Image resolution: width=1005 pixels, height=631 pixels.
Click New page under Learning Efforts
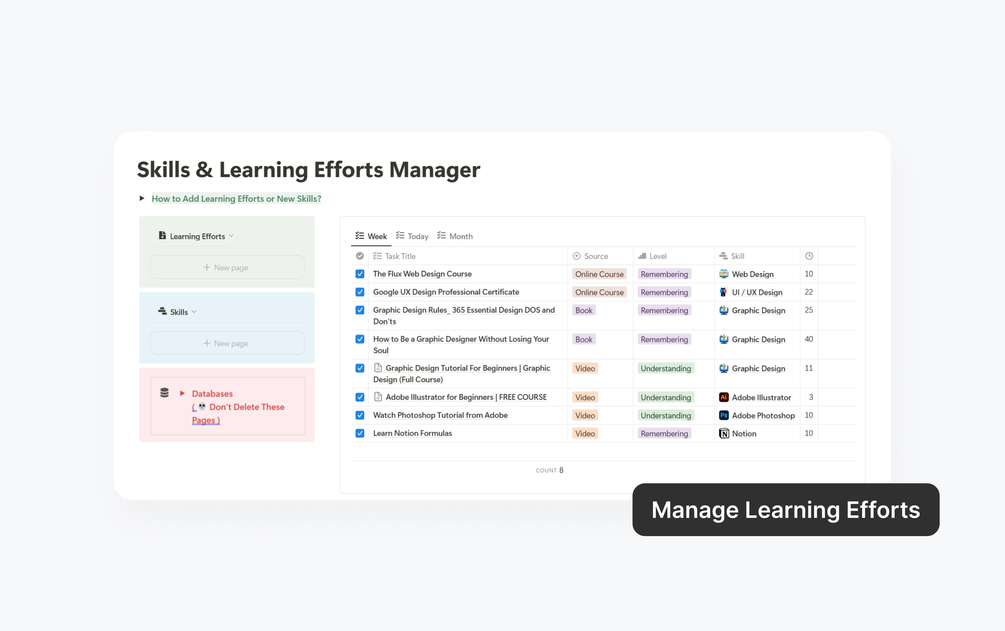[x=227, y=267]
